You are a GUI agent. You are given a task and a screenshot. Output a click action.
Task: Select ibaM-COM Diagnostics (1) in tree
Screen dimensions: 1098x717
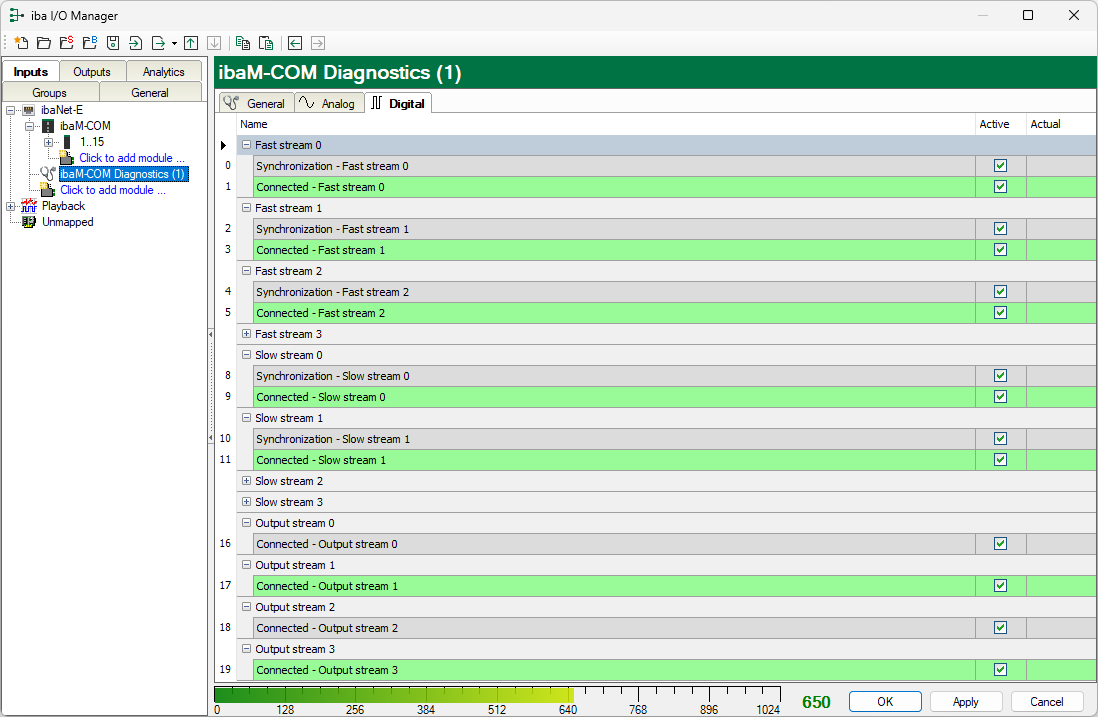(x=123, y=174)
